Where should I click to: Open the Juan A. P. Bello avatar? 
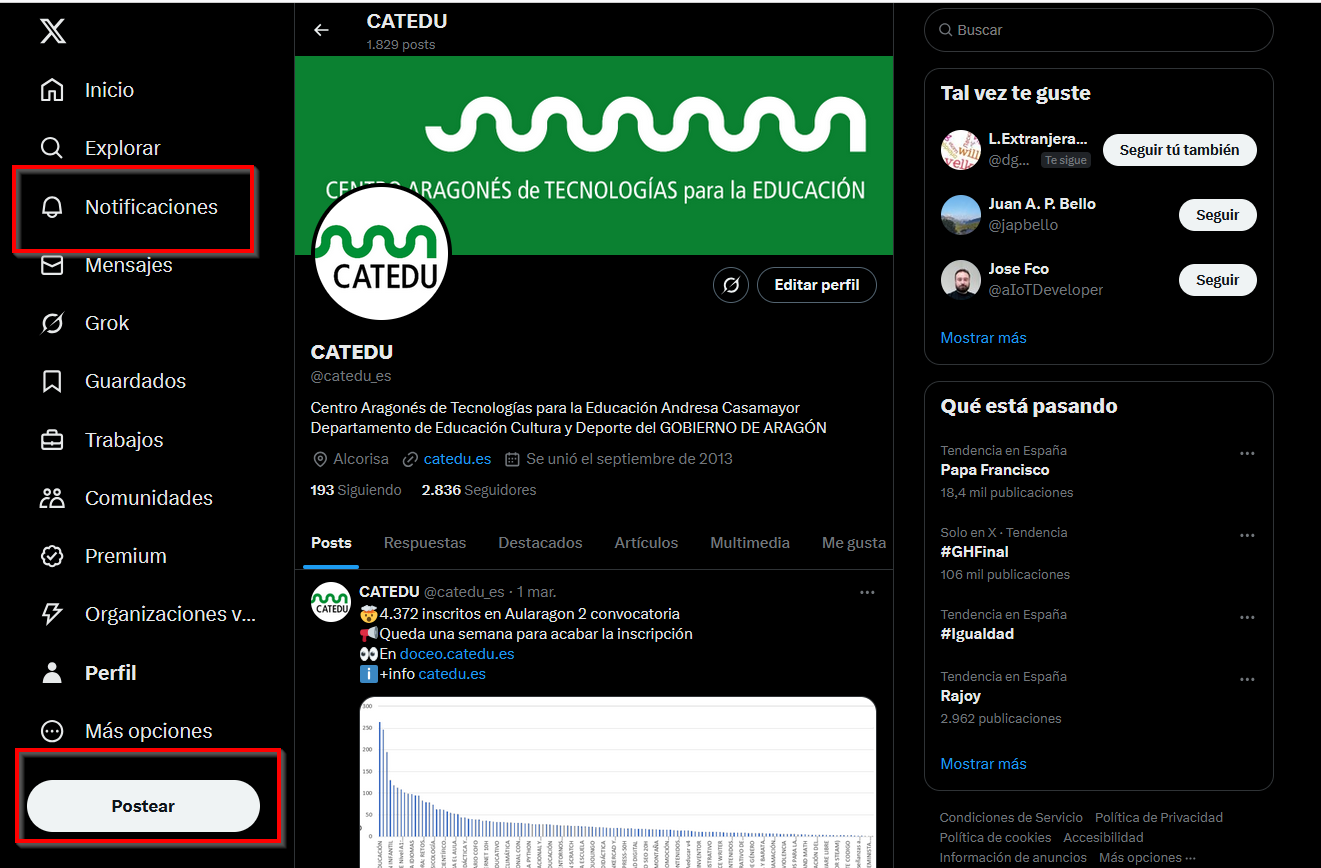click(961, 215)
